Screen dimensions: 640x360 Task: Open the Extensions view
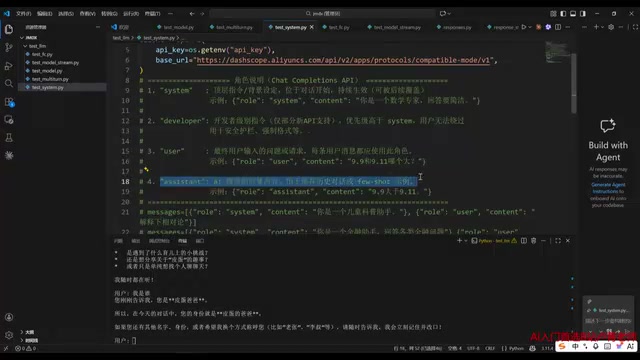(x=9, y=102)
